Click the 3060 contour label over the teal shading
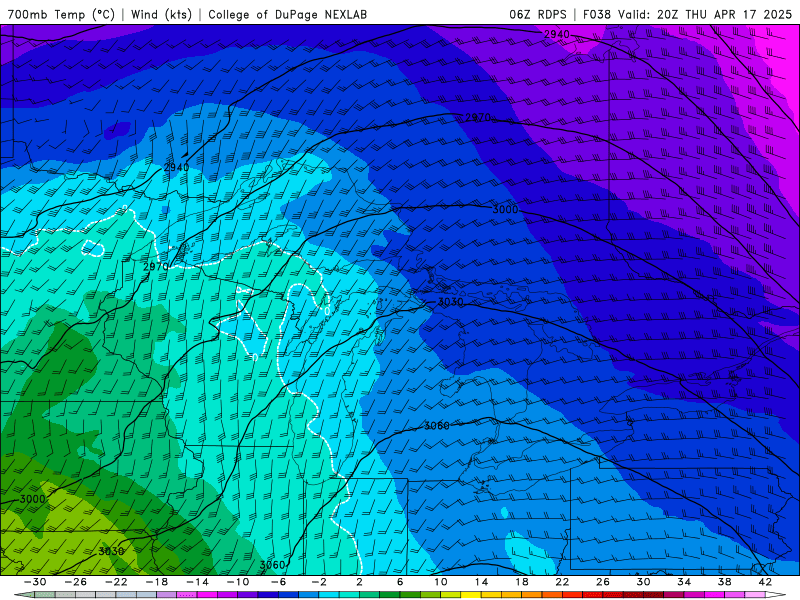Image resolution: width=800 pixels, height=600 pixels. pos(272,565)
